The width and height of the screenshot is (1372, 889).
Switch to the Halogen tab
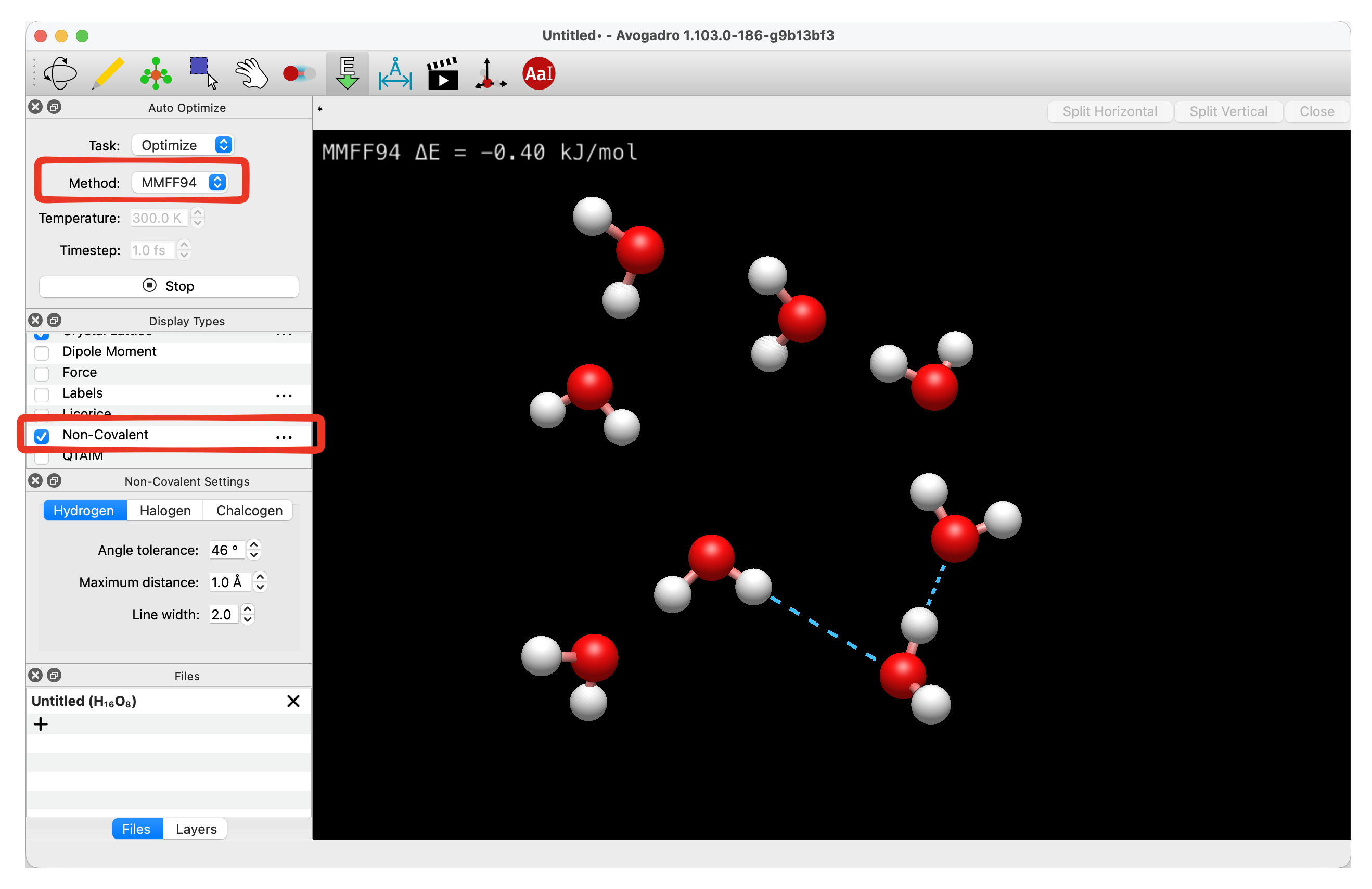165,510
